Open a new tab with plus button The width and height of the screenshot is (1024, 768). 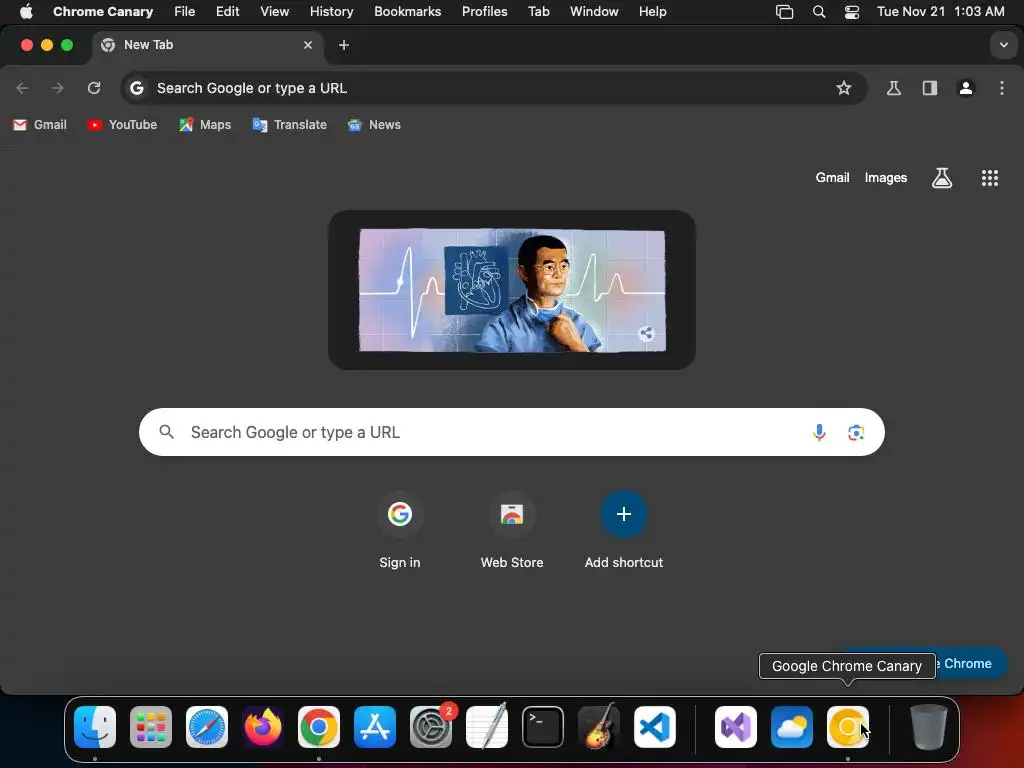tap(344, 45)
